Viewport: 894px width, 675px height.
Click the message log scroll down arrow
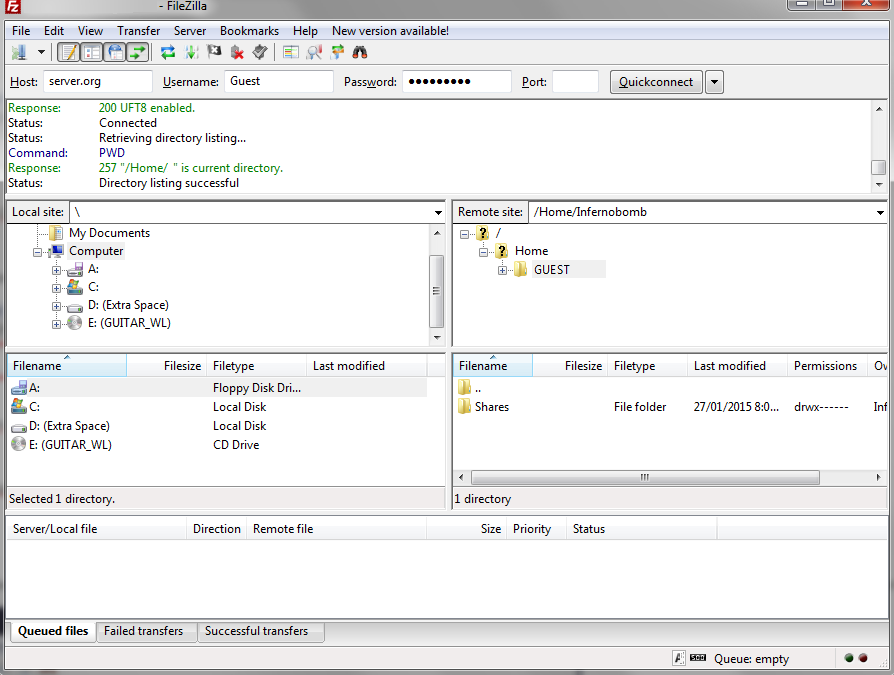[879, 185]
